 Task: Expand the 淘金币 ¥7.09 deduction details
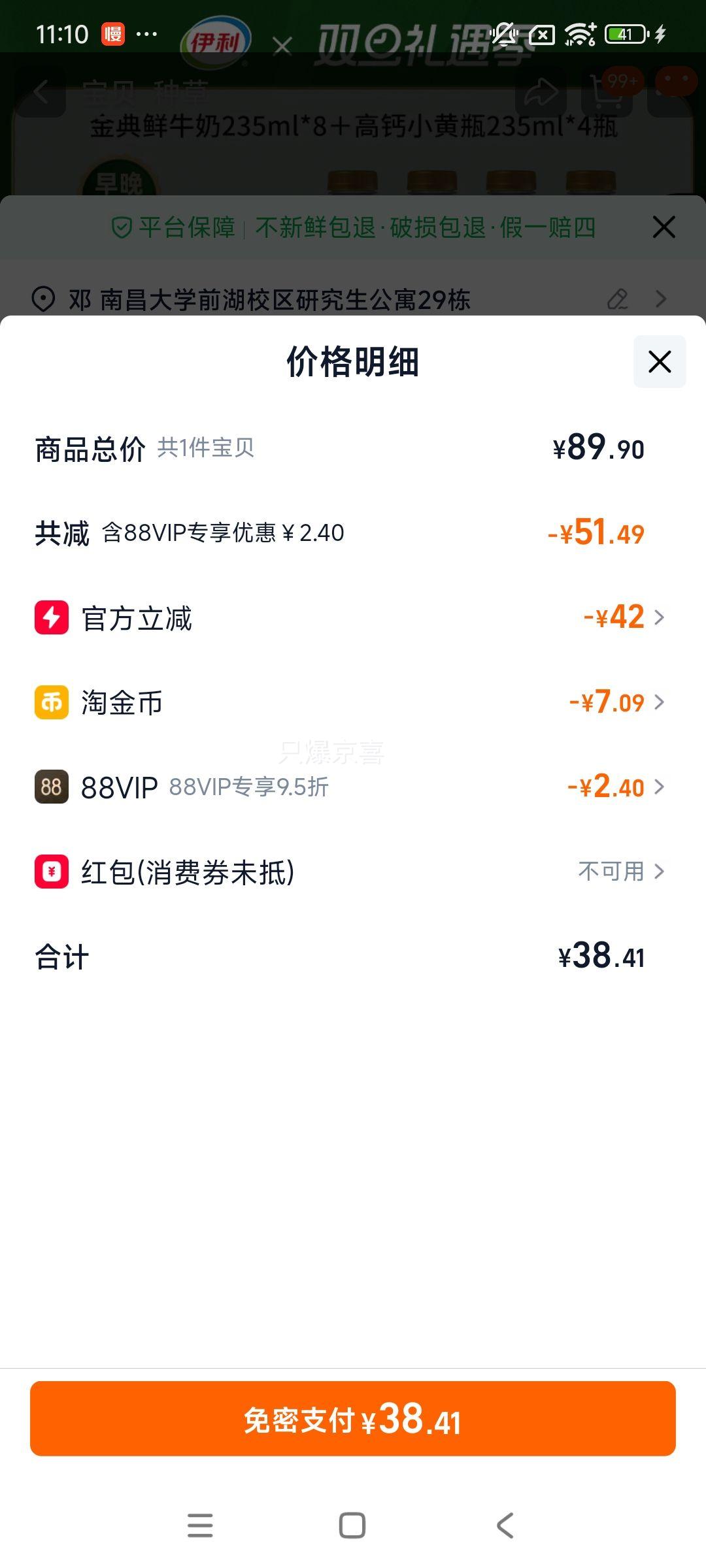coord(616,702)
